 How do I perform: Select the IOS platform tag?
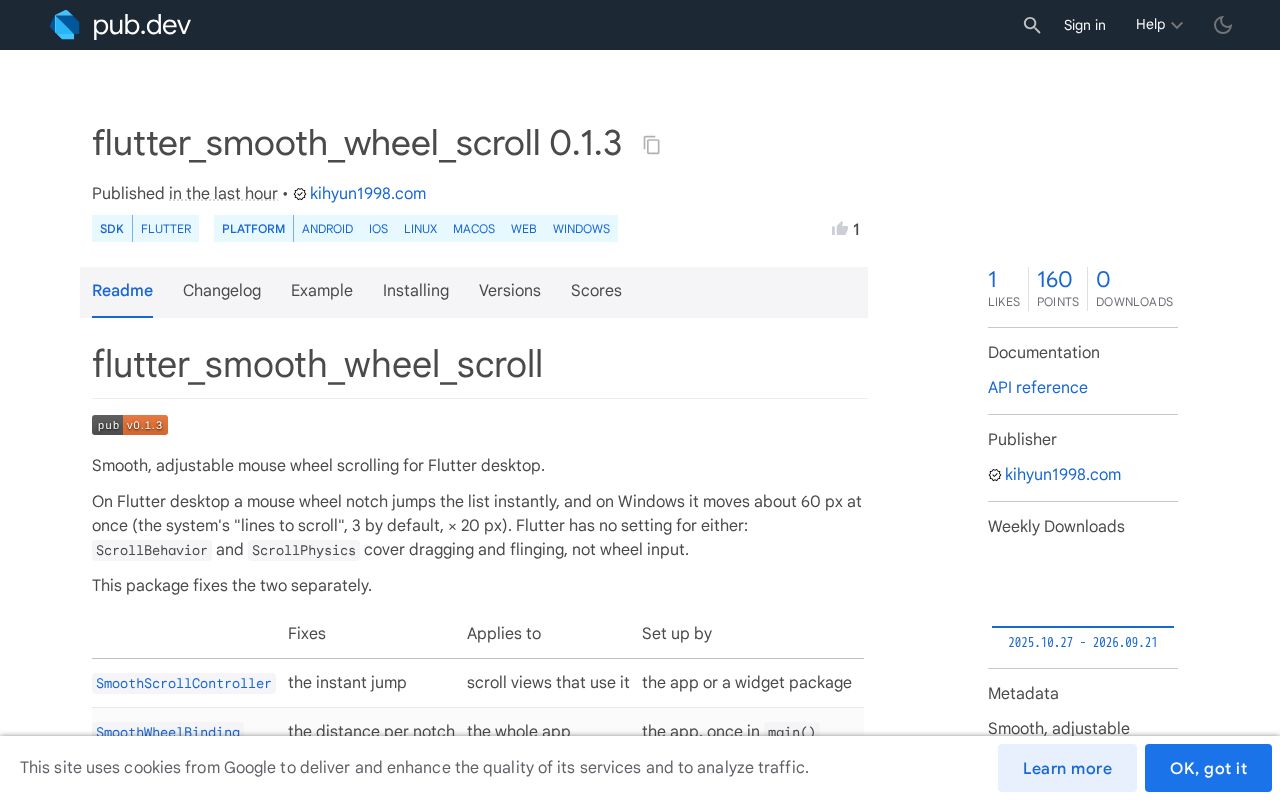[378, 229]
